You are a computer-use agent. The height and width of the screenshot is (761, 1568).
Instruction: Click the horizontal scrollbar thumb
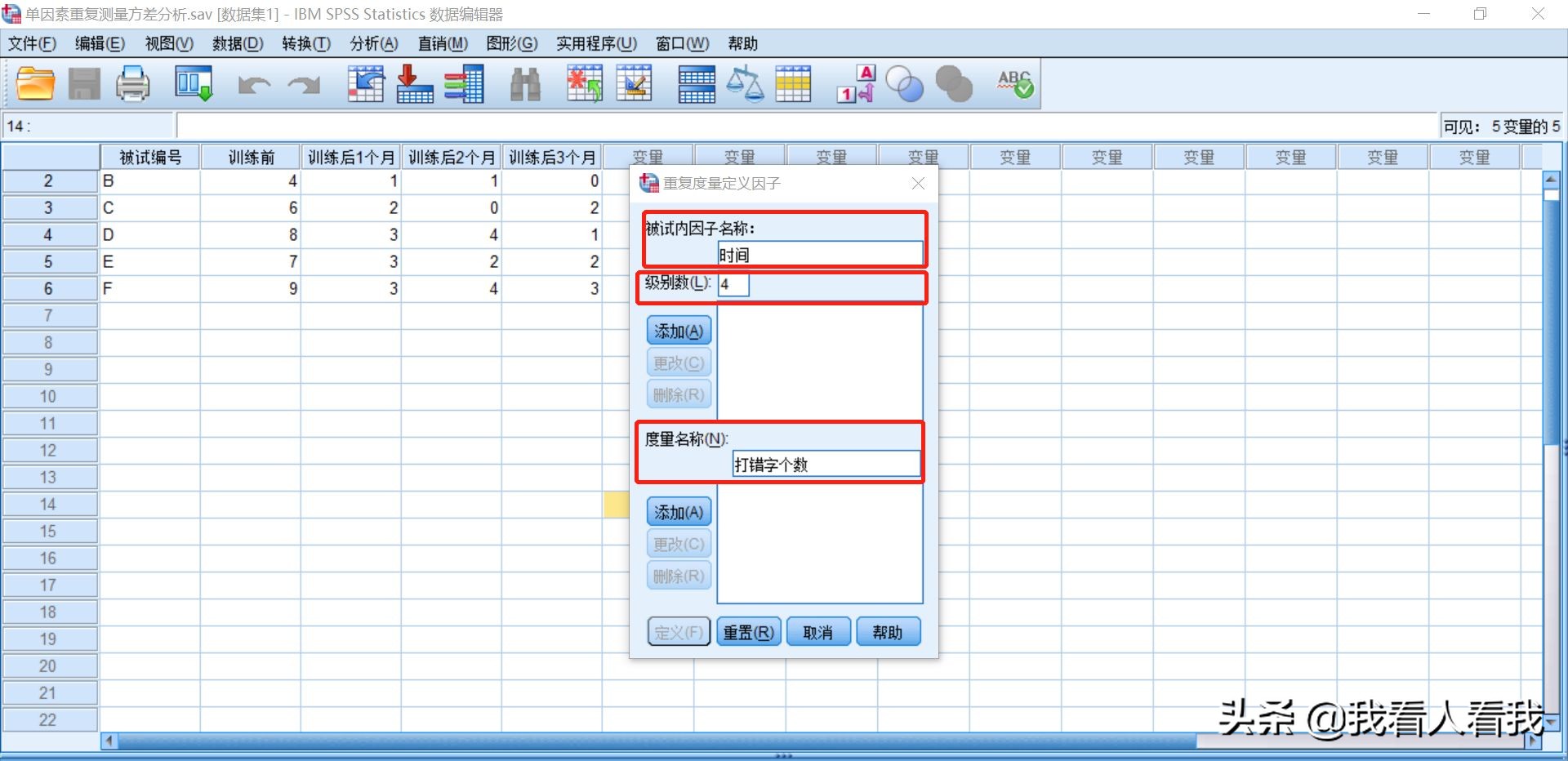click(657, 741)
